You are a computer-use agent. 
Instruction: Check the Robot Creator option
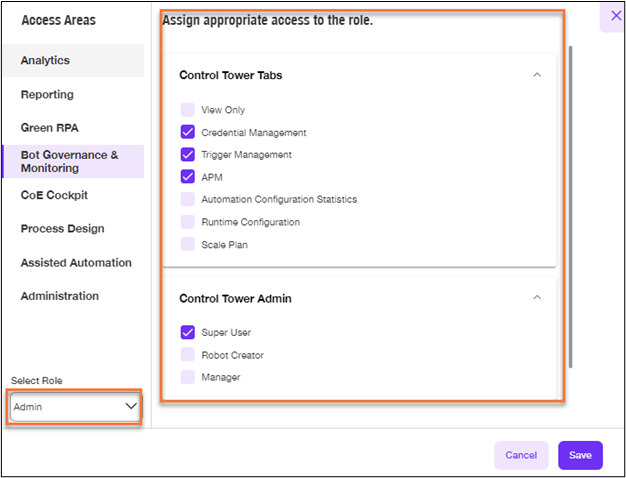click(x=188, y=355)
